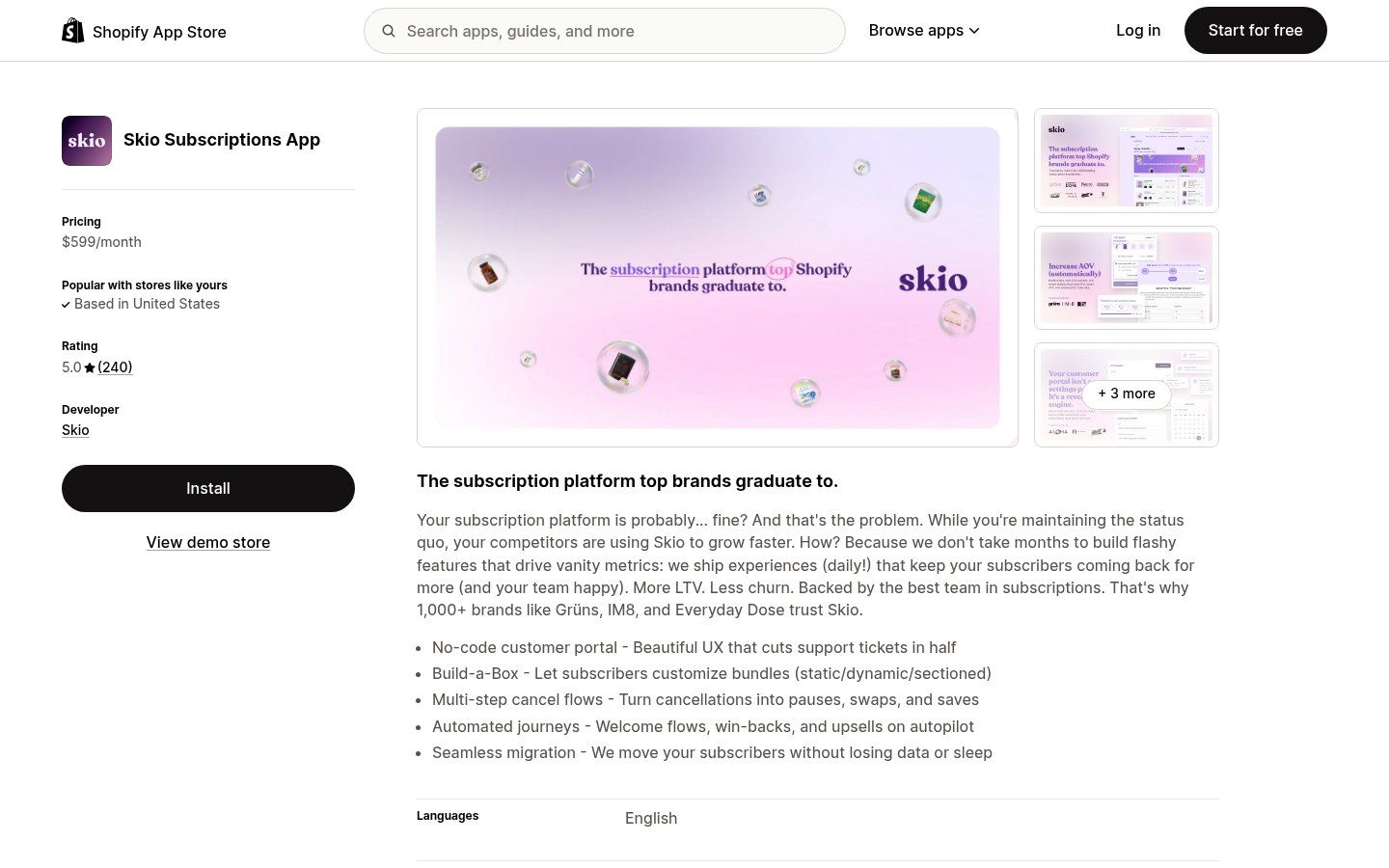This screenshot has width=1389, height=868.
Task: Open the first Skio screenshot thumbnail
Action: (x=1126, y=160)
